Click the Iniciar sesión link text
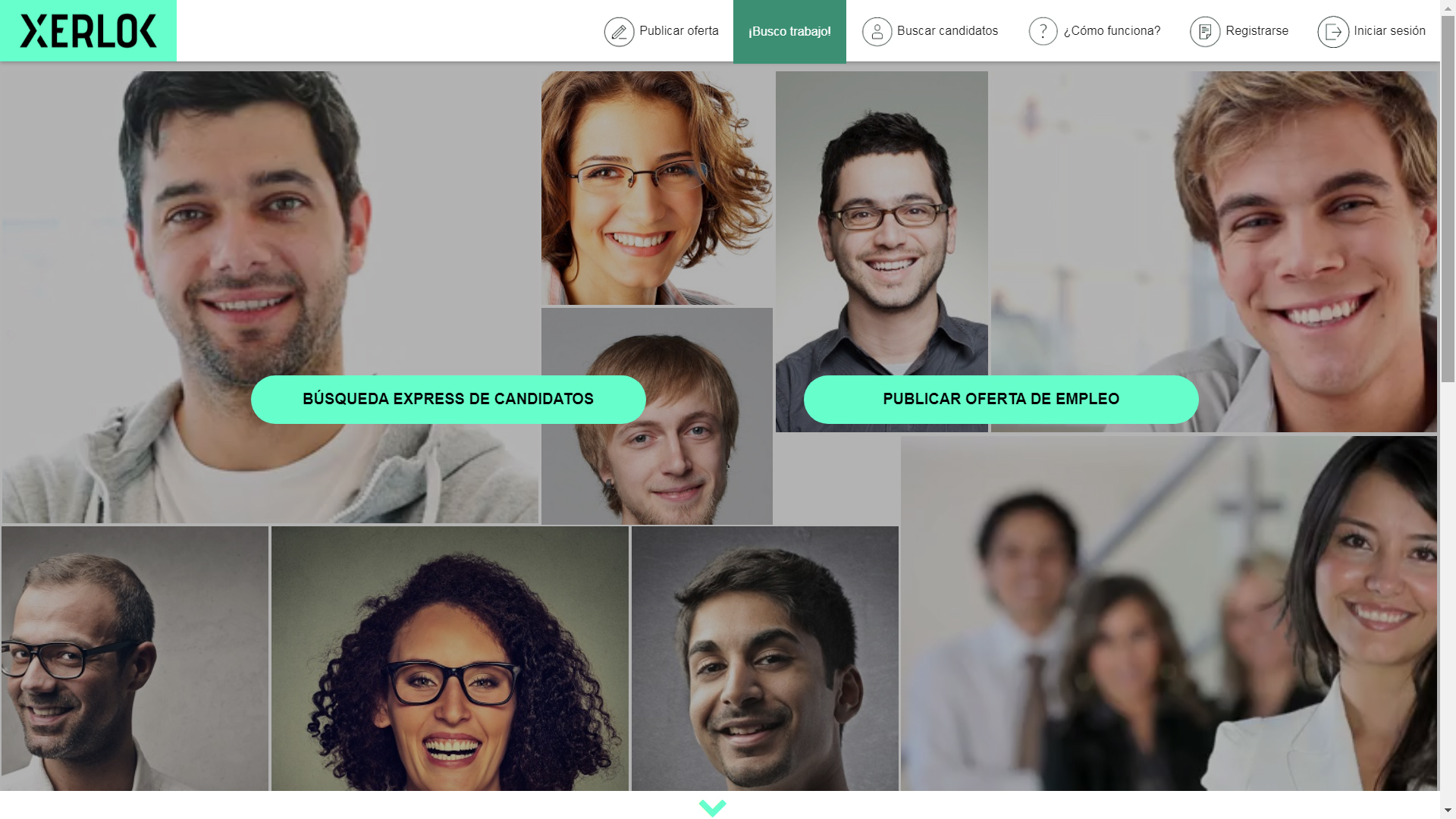The image size is (1456, 819). pos(1389,31)
